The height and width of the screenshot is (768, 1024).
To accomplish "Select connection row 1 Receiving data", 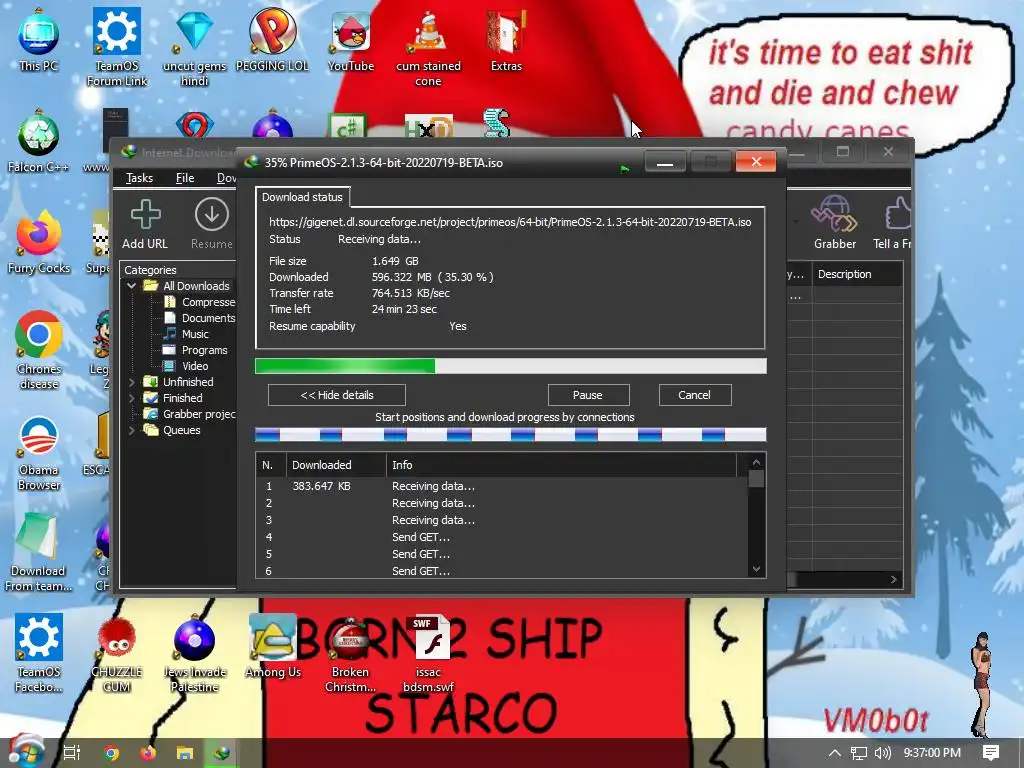I will [x=502, y=487].
